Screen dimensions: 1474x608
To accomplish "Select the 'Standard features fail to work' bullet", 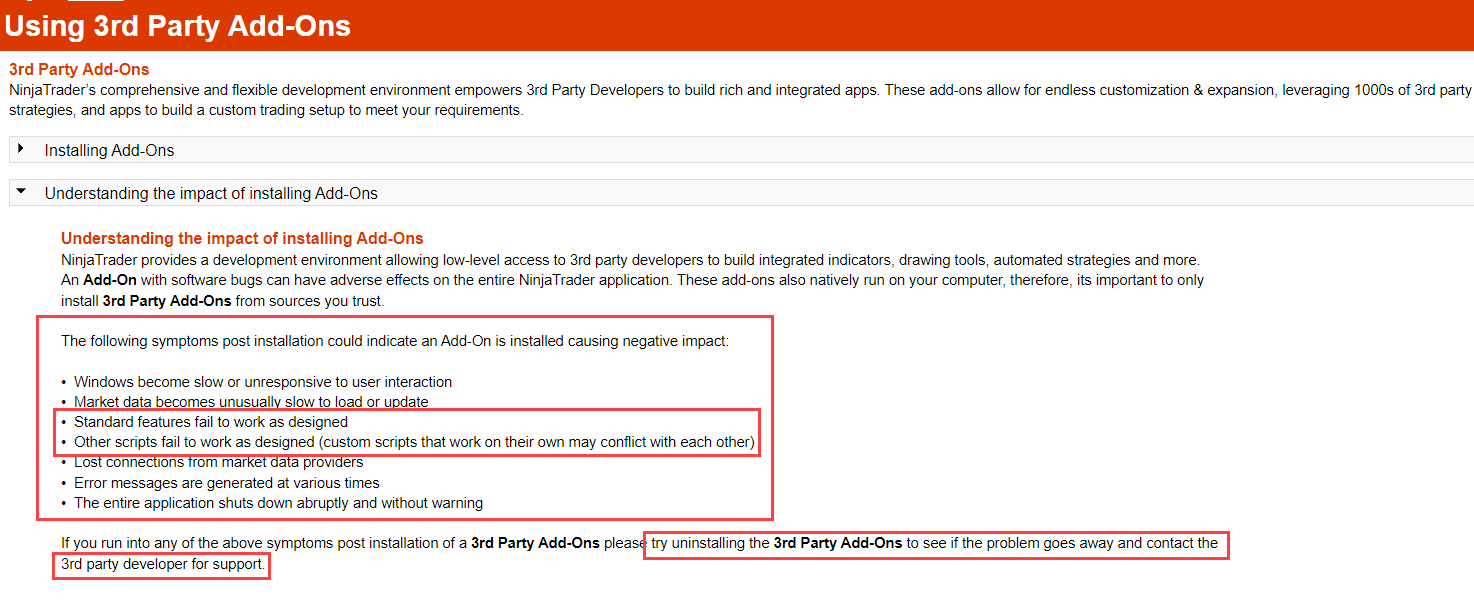I will [x=210, y=422].
